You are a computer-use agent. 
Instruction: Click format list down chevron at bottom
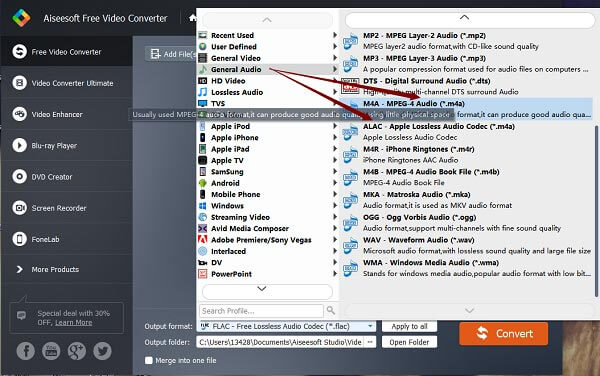[x=470, y=310]
